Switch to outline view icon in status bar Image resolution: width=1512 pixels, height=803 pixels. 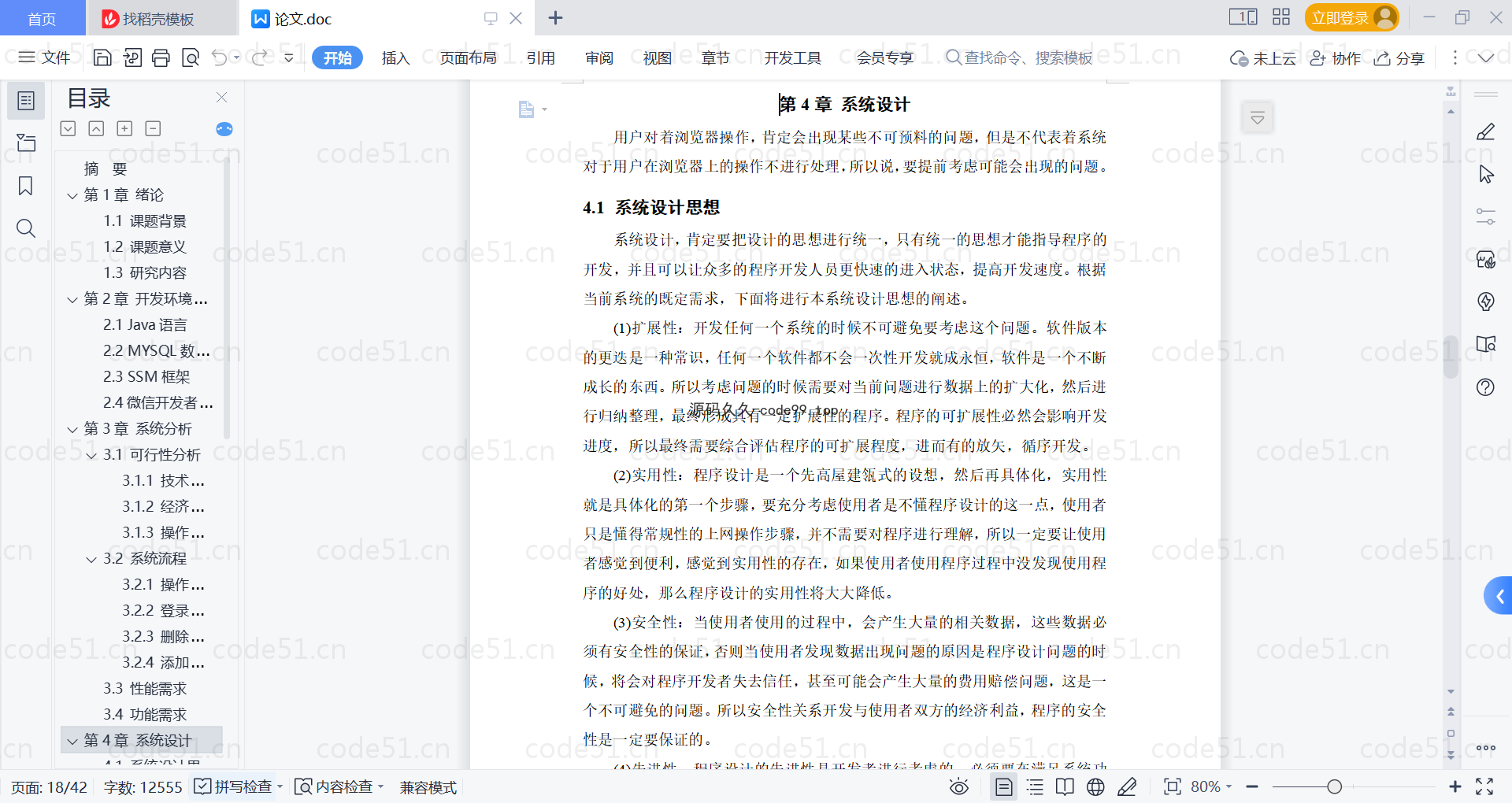pos(1035,786)
